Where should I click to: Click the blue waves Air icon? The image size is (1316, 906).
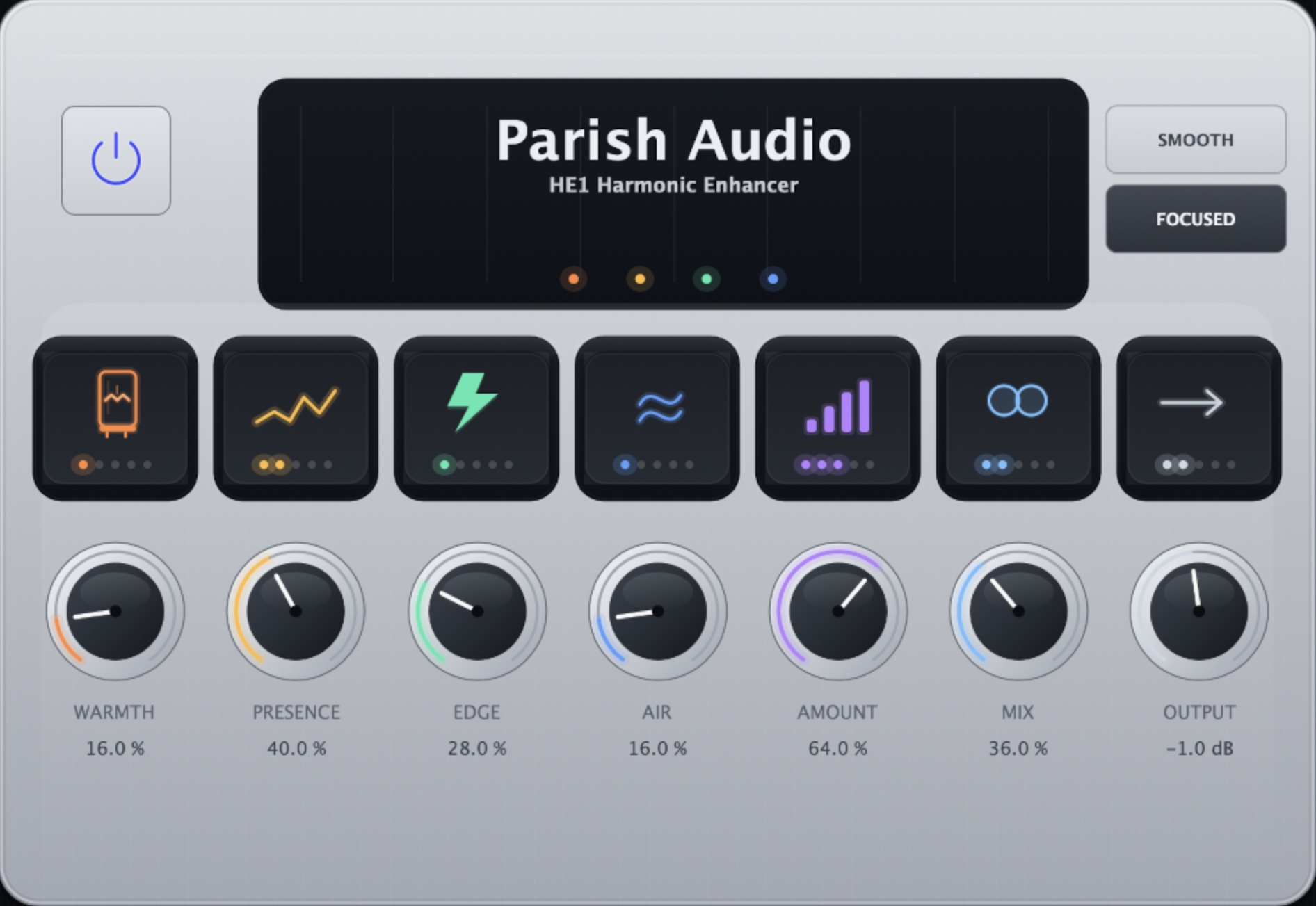659,407
